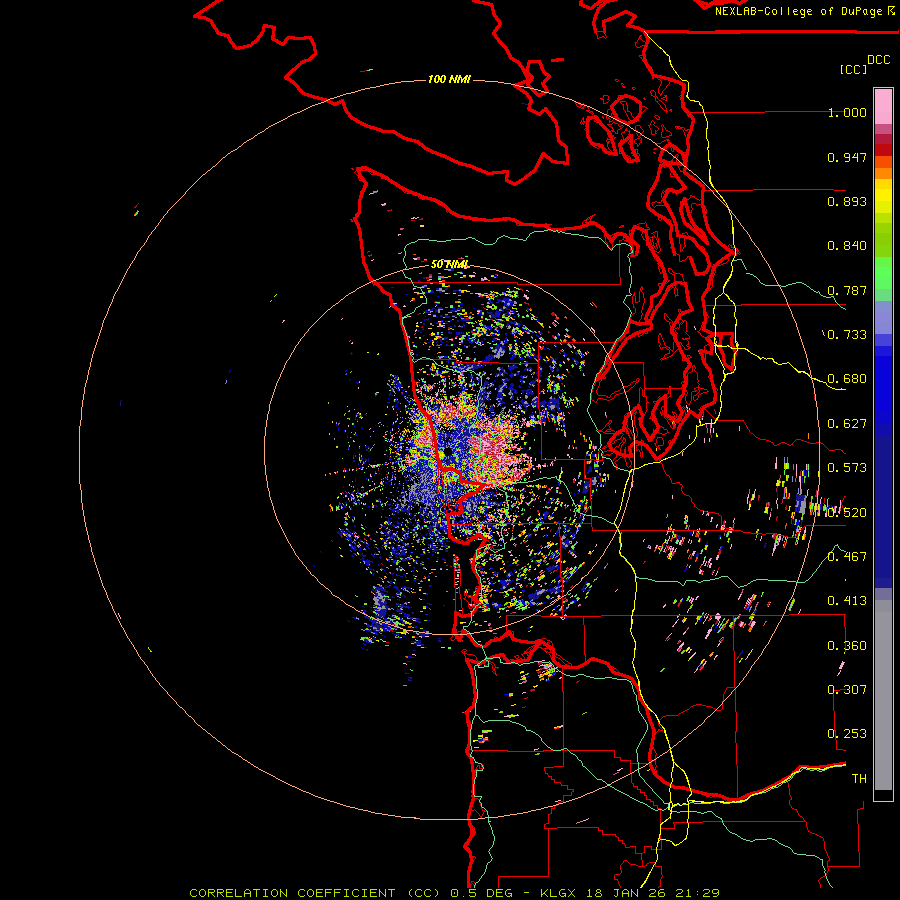900x900 pixels.
Task: Click the 50 NMI range ring label
Action: (449, 264)
